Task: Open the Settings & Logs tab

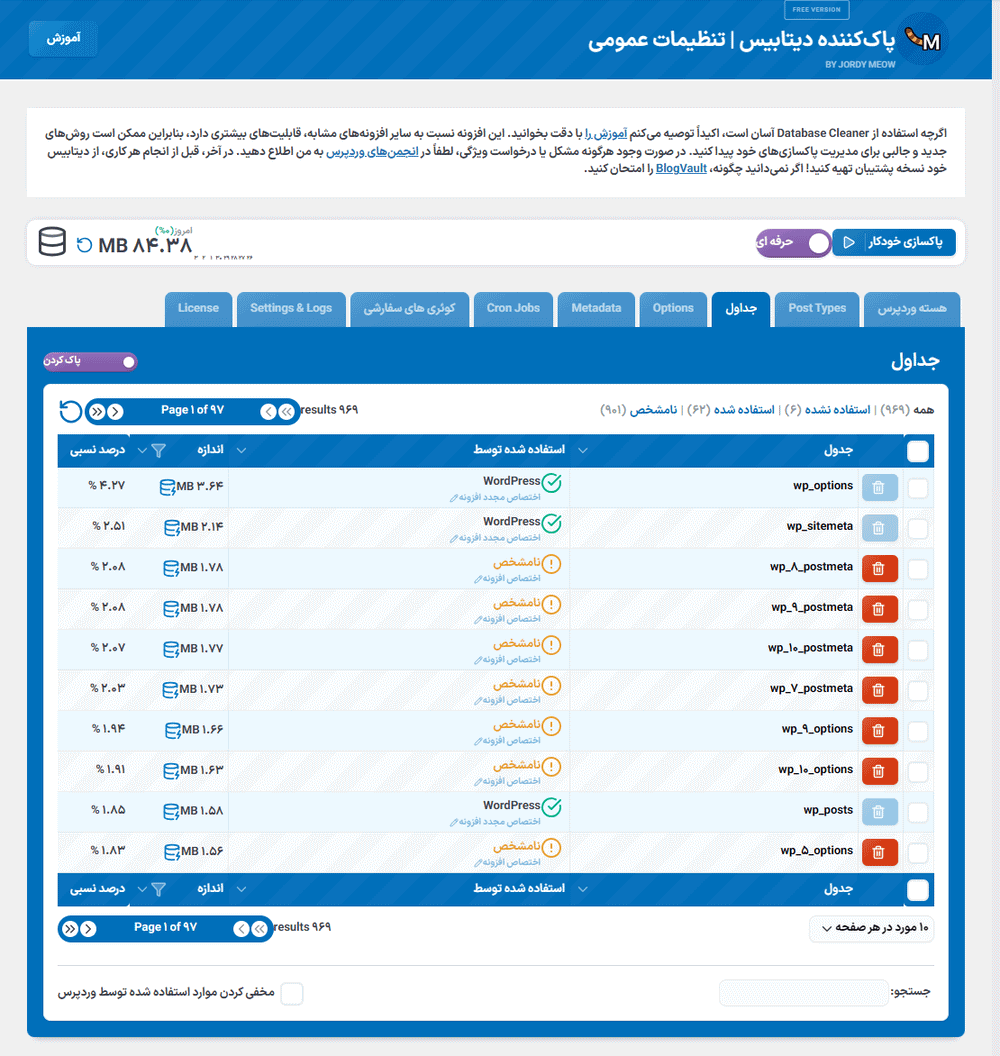Action: pos(291,308)
